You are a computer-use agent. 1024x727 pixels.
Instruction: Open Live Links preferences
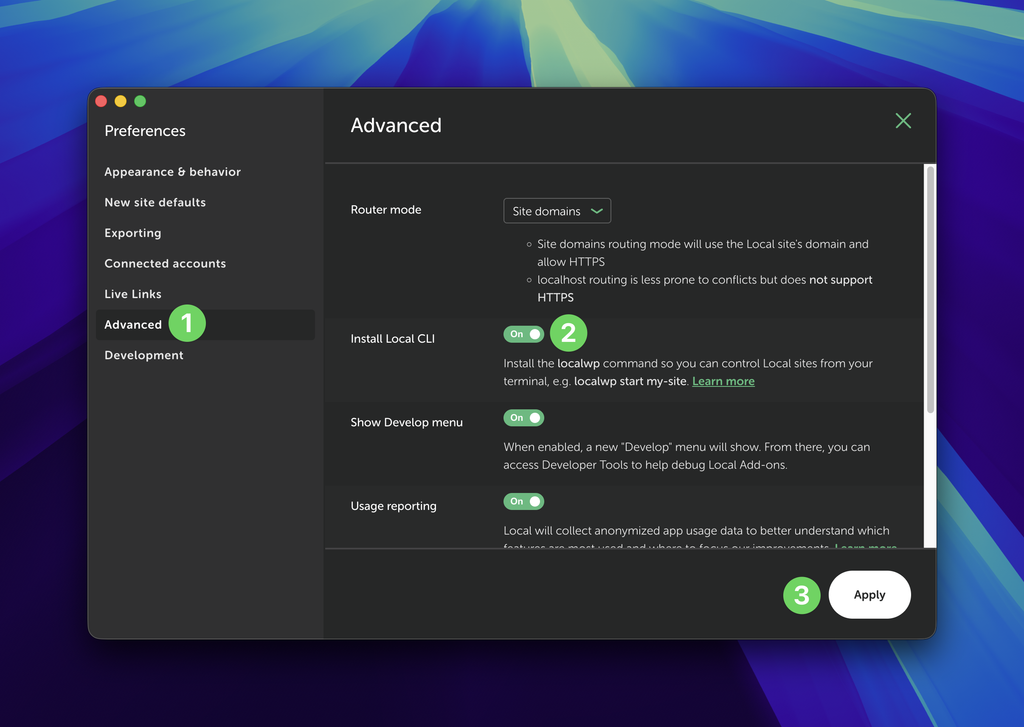[x=133, y=294]
